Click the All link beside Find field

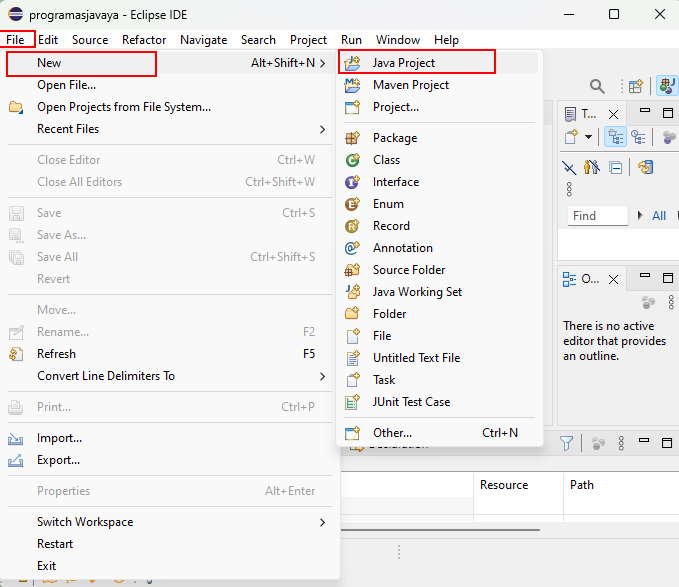click(659, 215)
